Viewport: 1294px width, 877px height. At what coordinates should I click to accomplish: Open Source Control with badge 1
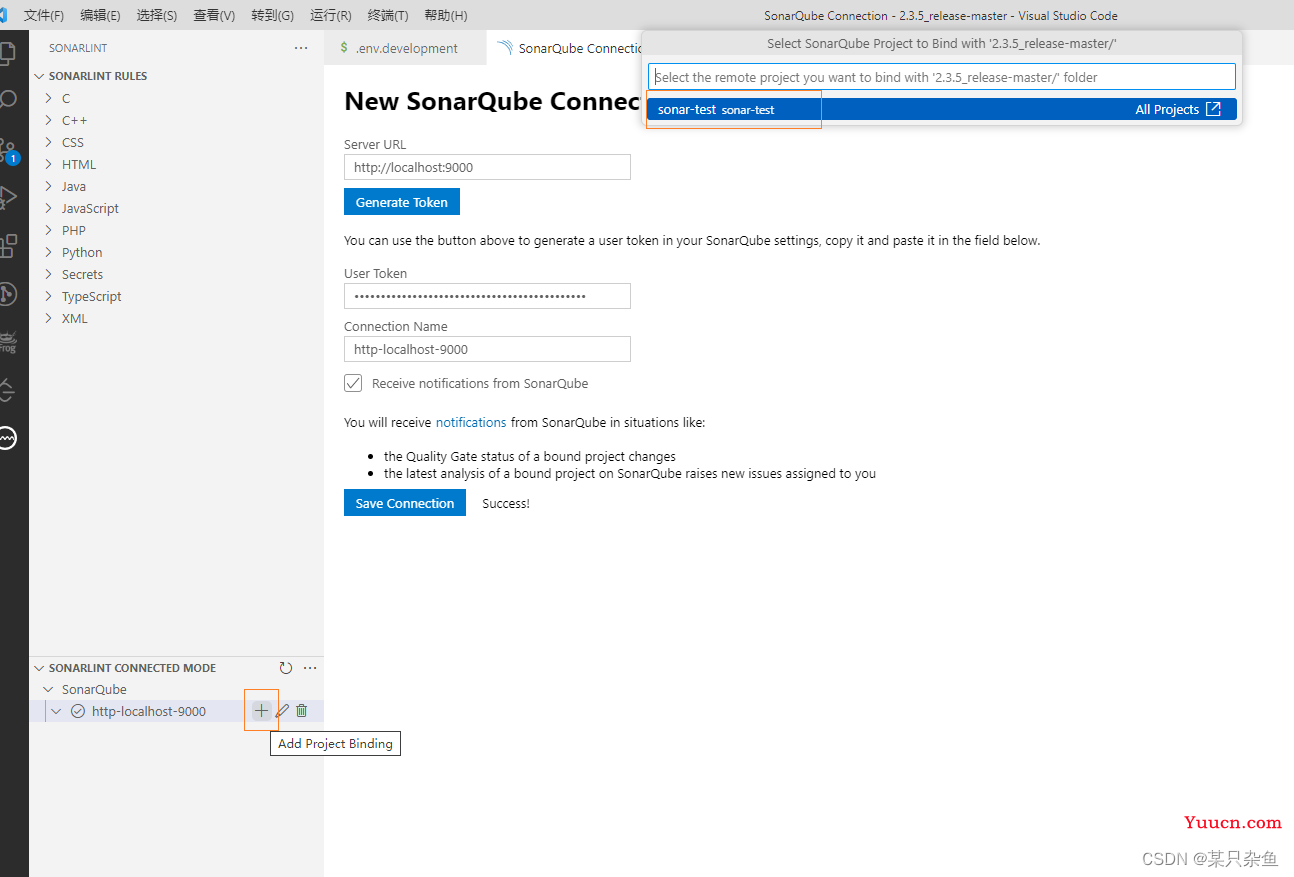tap(8, 150)
